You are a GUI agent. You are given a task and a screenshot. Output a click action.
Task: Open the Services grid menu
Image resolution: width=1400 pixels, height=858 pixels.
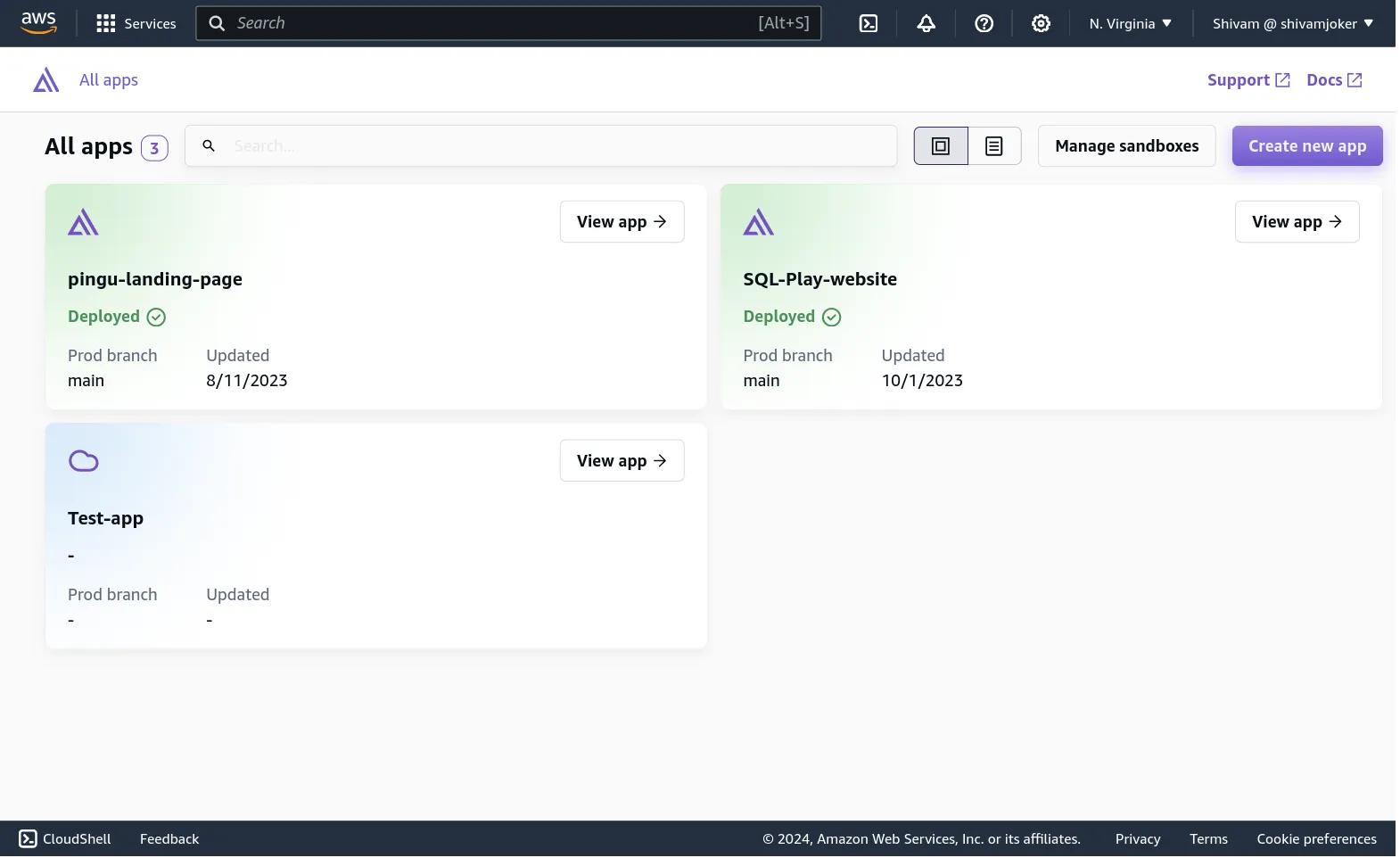136,23
